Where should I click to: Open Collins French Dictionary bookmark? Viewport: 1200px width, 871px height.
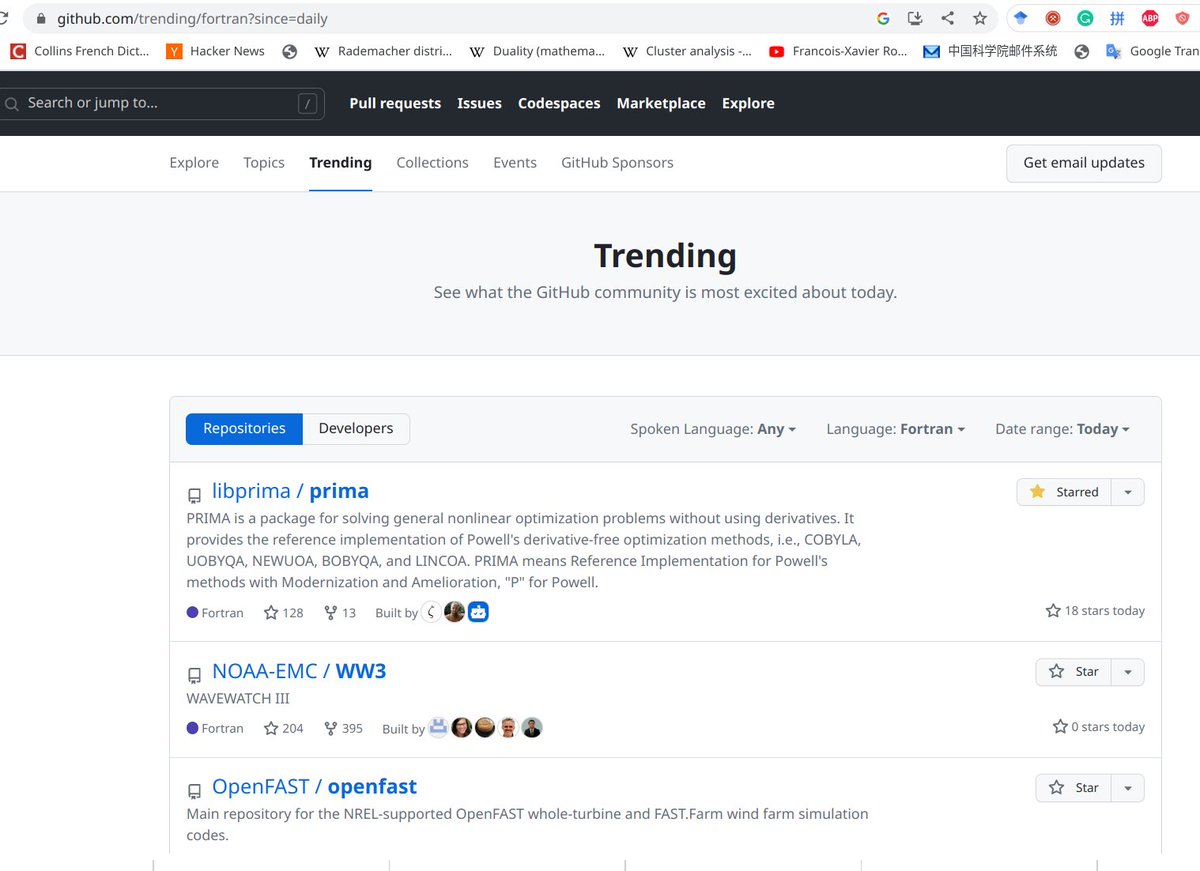click(80, 51)
